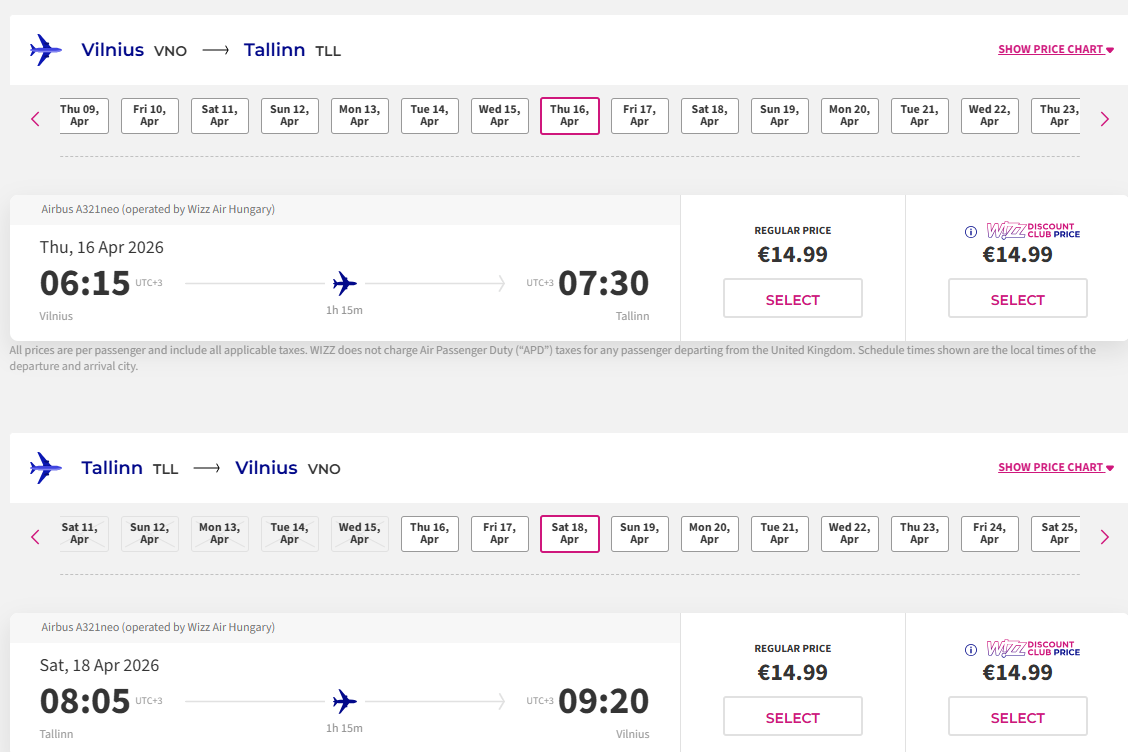Click the airplane icon beside Tallinn to Vilnius
Screen dimensions: 1128x752
[x=45, y=468]
